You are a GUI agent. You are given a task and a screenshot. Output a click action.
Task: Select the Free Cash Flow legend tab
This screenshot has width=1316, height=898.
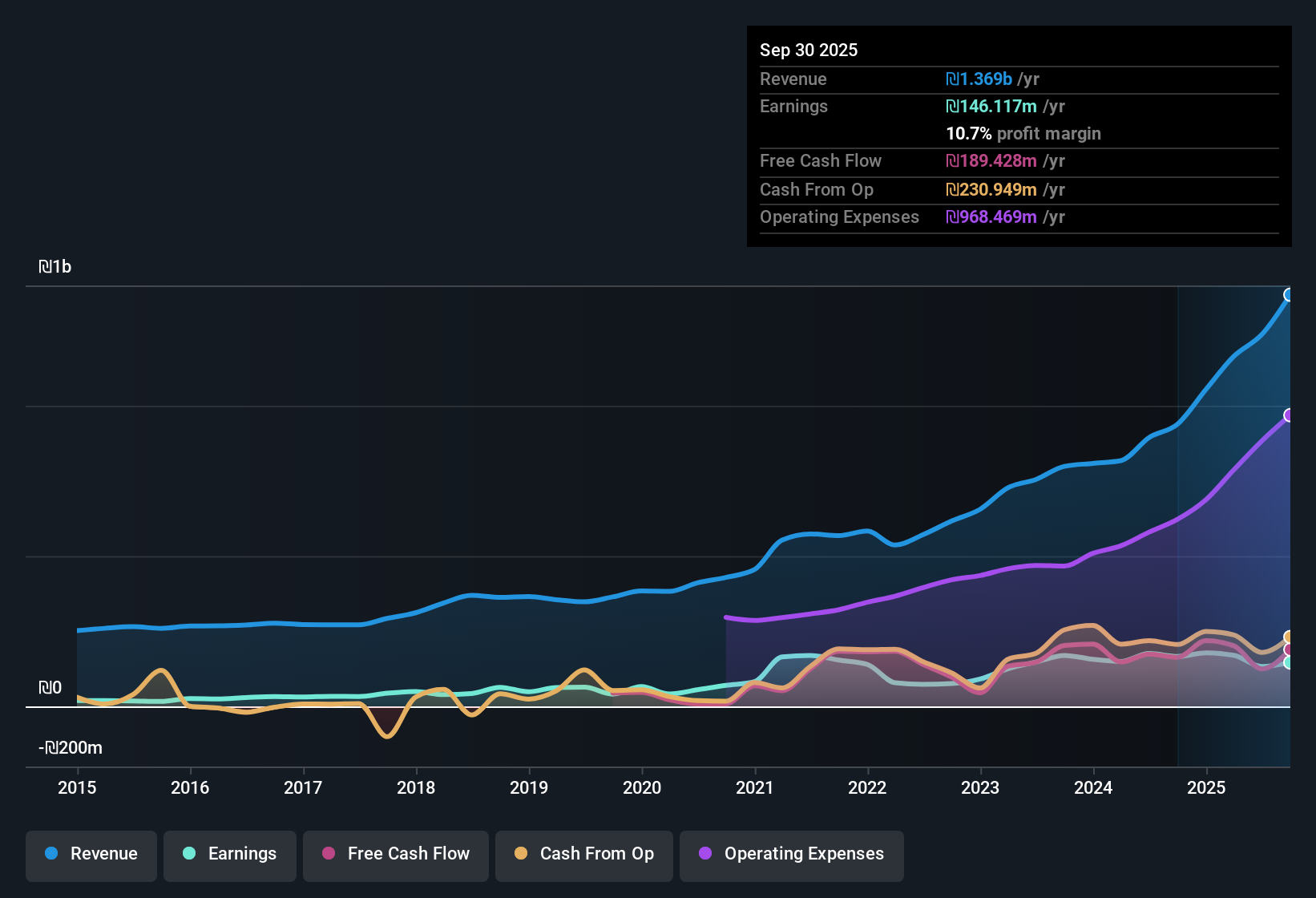tap(395, 854)
